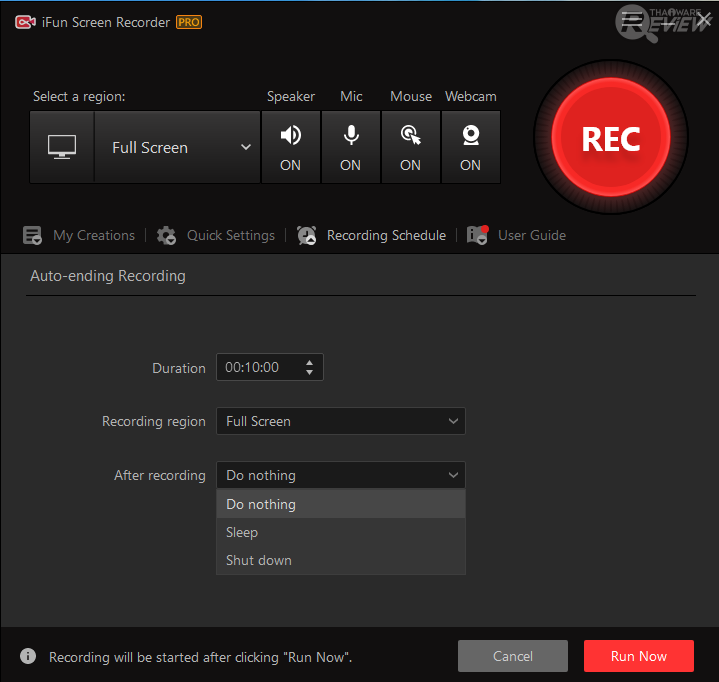Click the Duration time field
719x682 pixels.
[x=270, y=367]
